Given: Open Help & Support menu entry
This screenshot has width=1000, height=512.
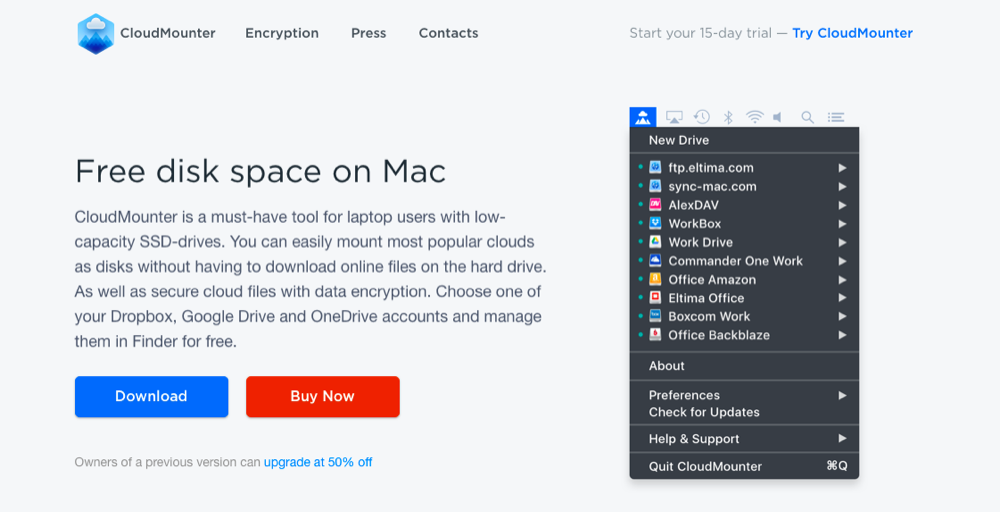Looking at the screenshot, I should (744, 439).
